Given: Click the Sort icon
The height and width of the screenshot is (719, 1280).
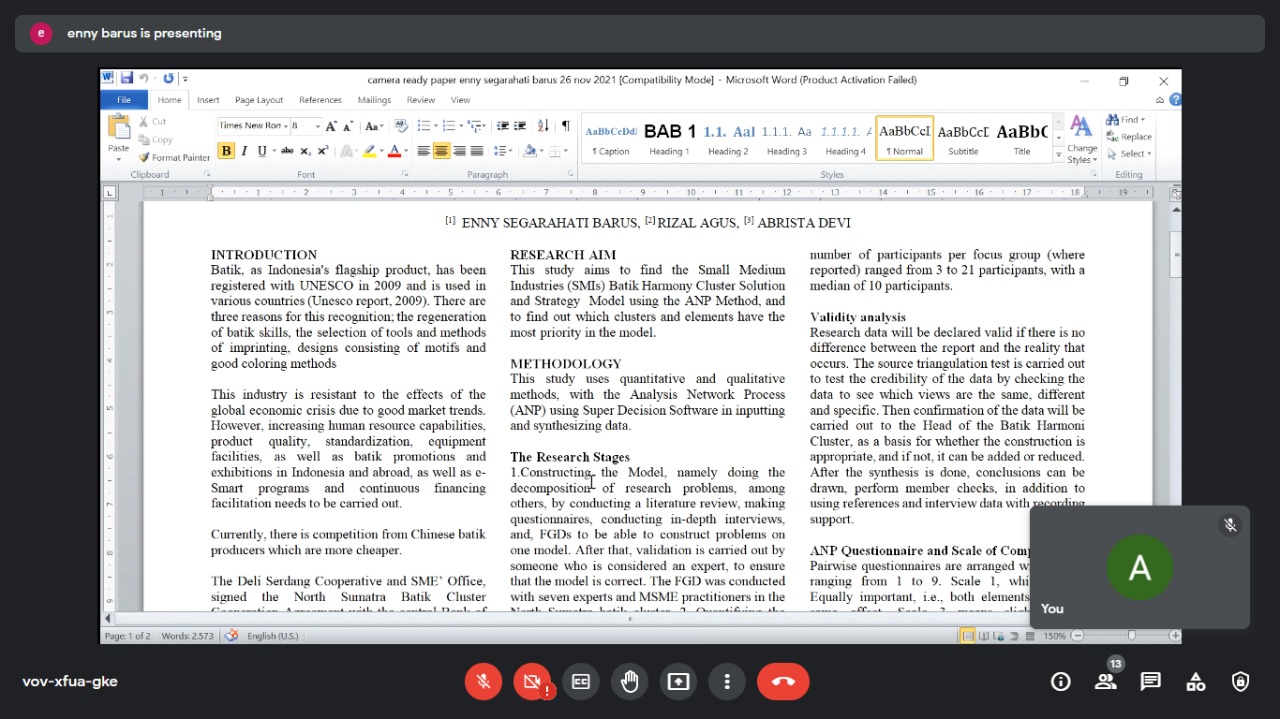Looking at the screenshot, I should (543, 126).
